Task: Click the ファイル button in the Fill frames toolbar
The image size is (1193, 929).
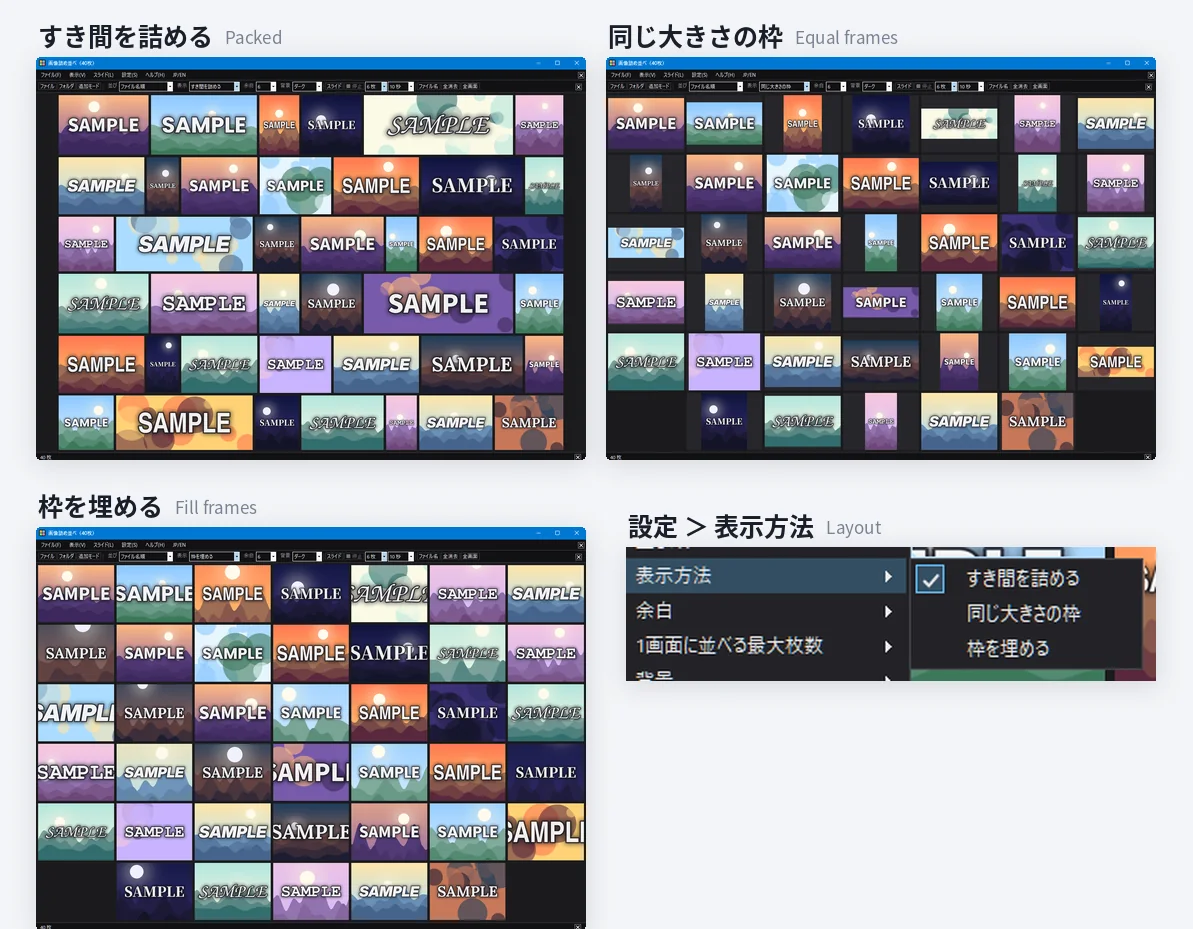Action: [x=47, y=557]
